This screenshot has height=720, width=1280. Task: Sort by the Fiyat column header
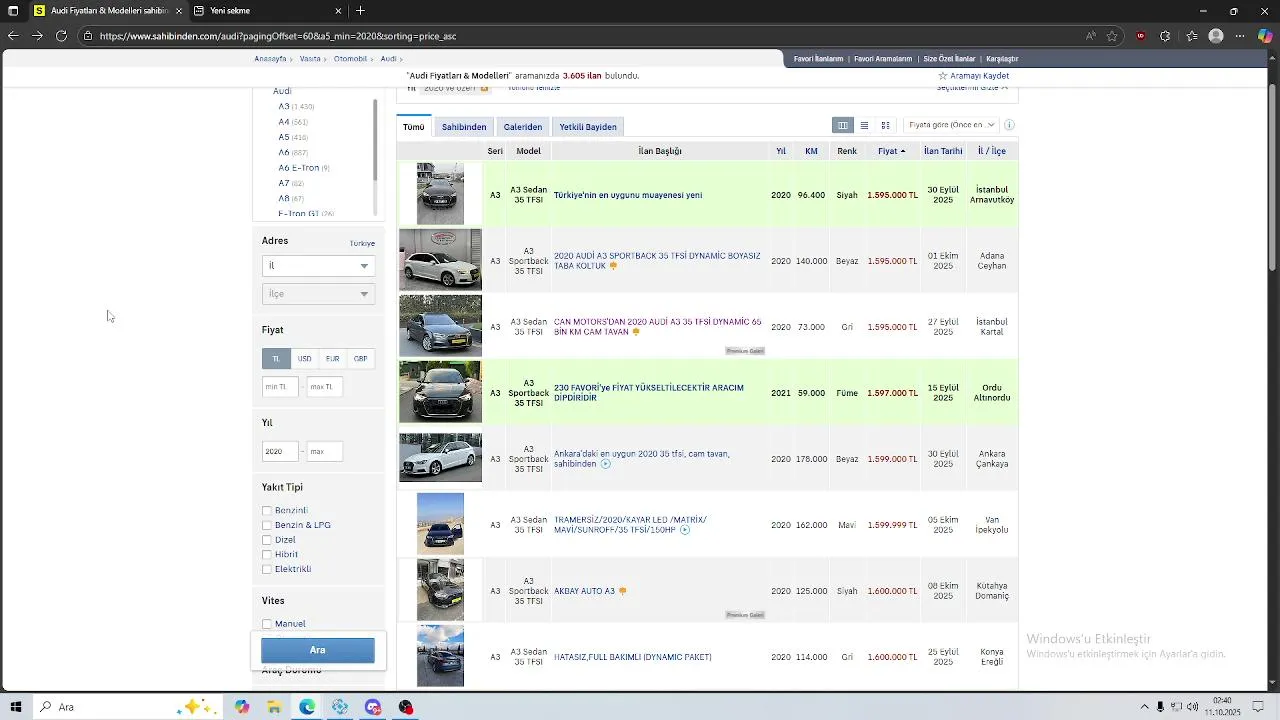(891, 151)
